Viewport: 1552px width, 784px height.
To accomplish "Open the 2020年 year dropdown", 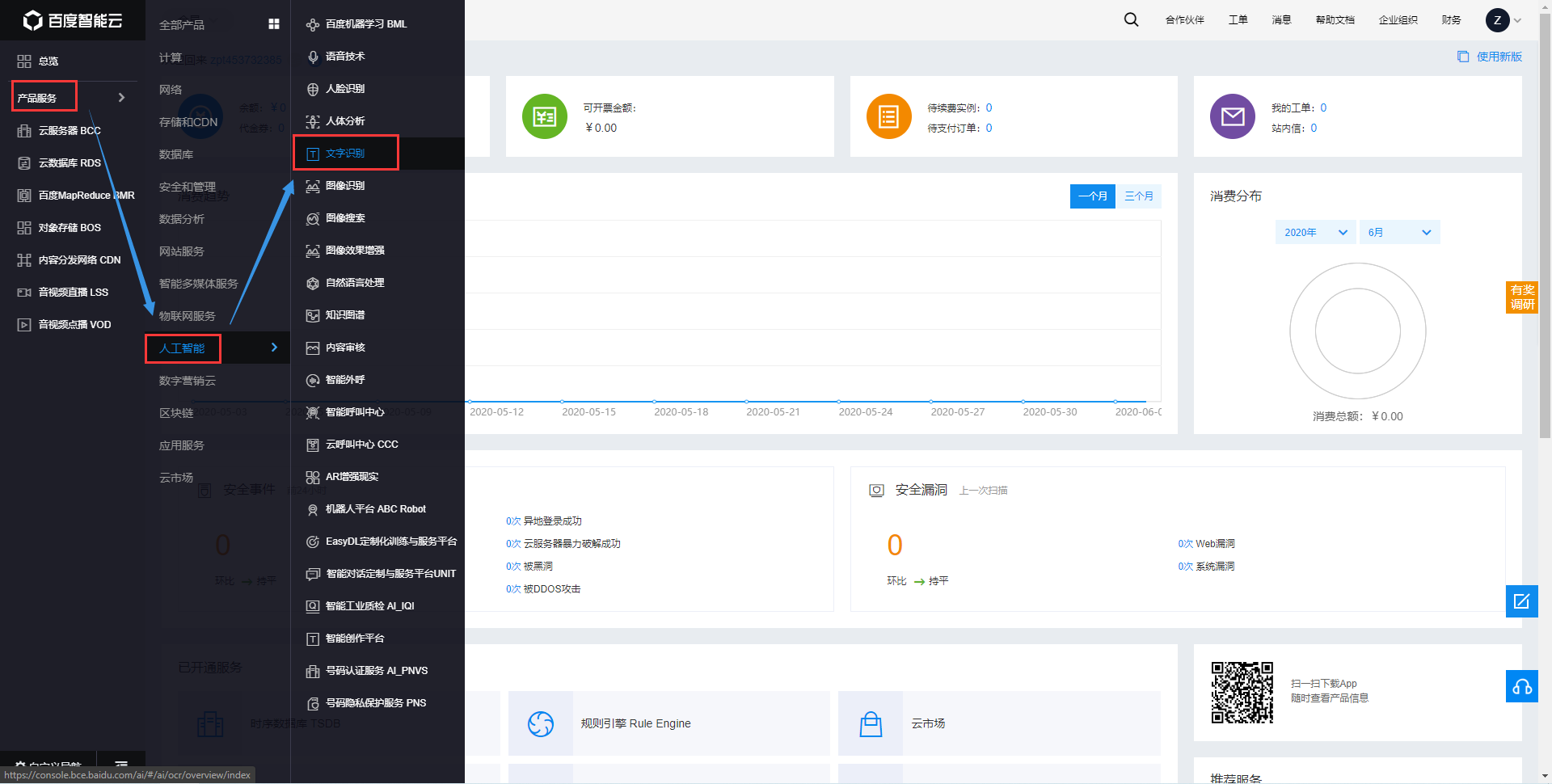I will coord(1316,232).
